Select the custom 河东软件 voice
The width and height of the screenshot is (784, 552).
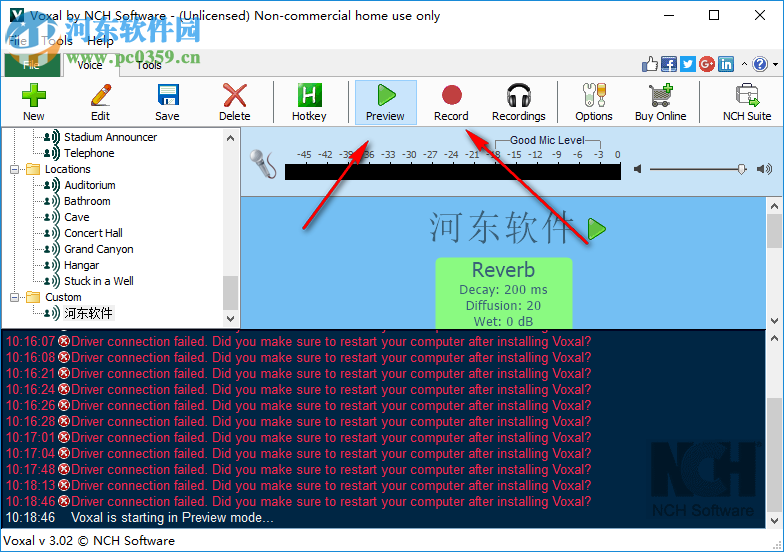click(88, 313)
